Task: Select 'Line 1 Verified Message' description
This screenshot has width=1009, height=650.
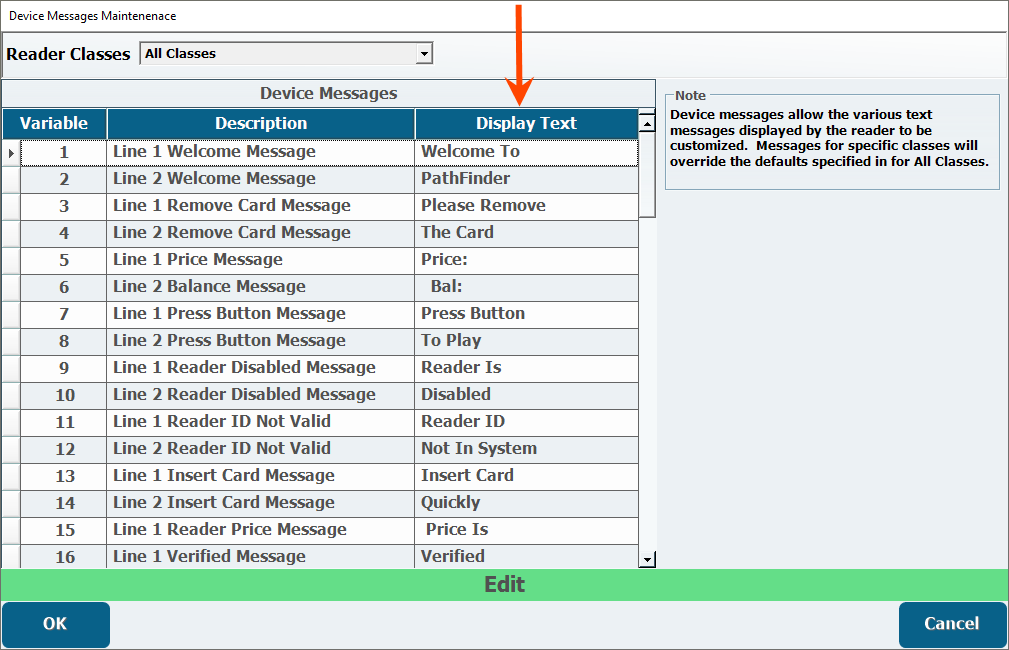Action: [x=209, y=557]
